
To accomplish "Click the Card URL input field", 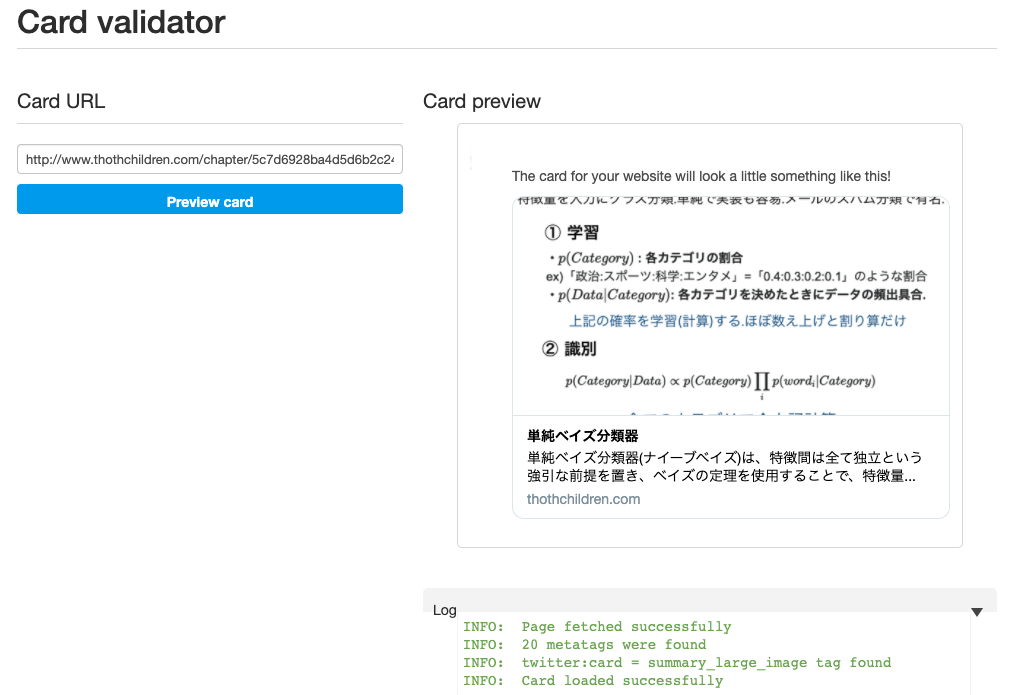I will (x=209, y=159).
